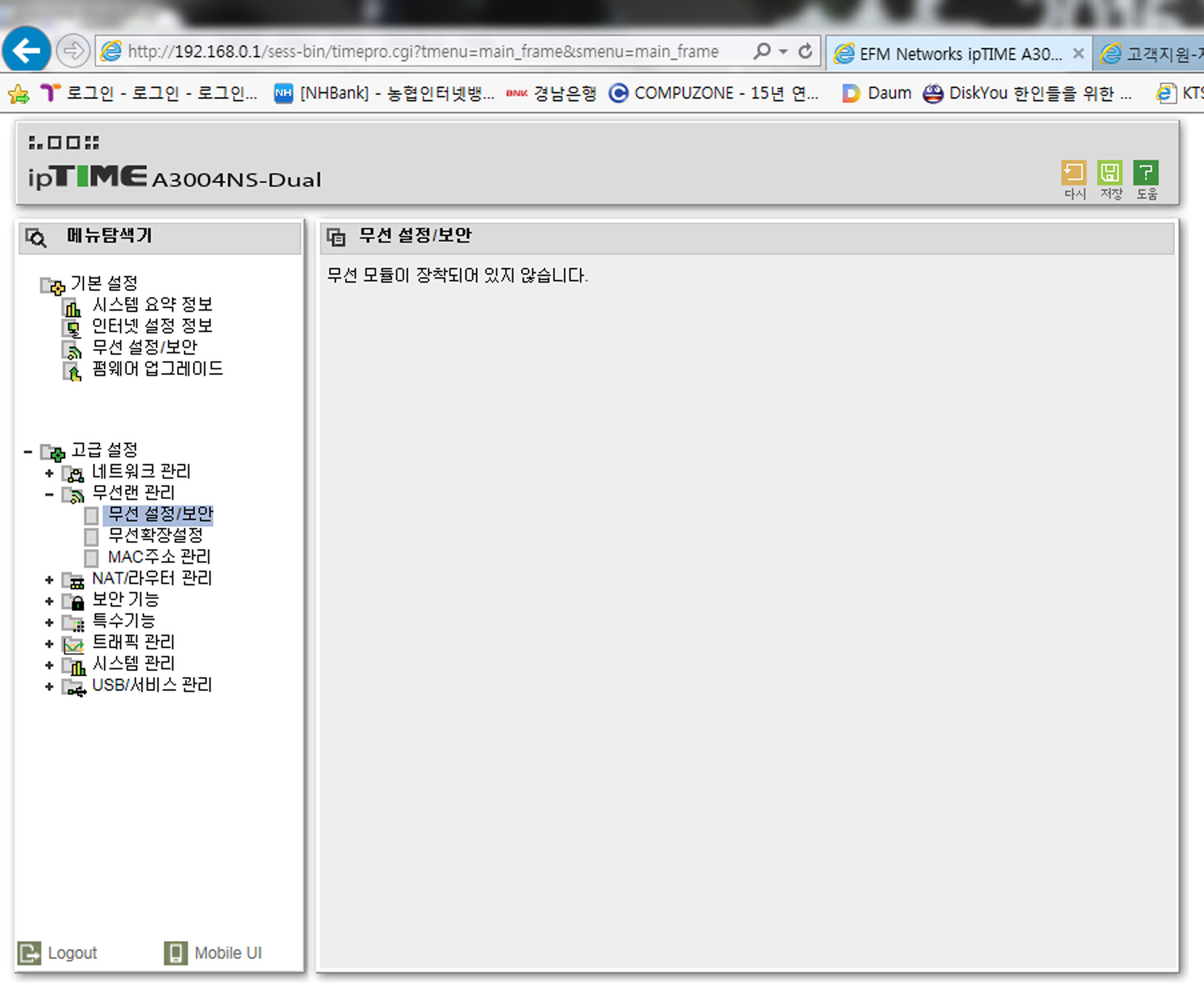Open the COMPUZONE bookmark
This screenshot has height=992, width=1204.
click(714, 93)
